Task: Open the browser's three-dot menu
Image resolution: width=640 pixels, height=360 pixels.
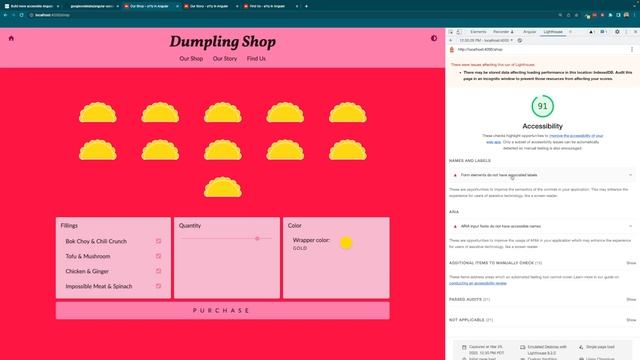Action: (635, 15)
